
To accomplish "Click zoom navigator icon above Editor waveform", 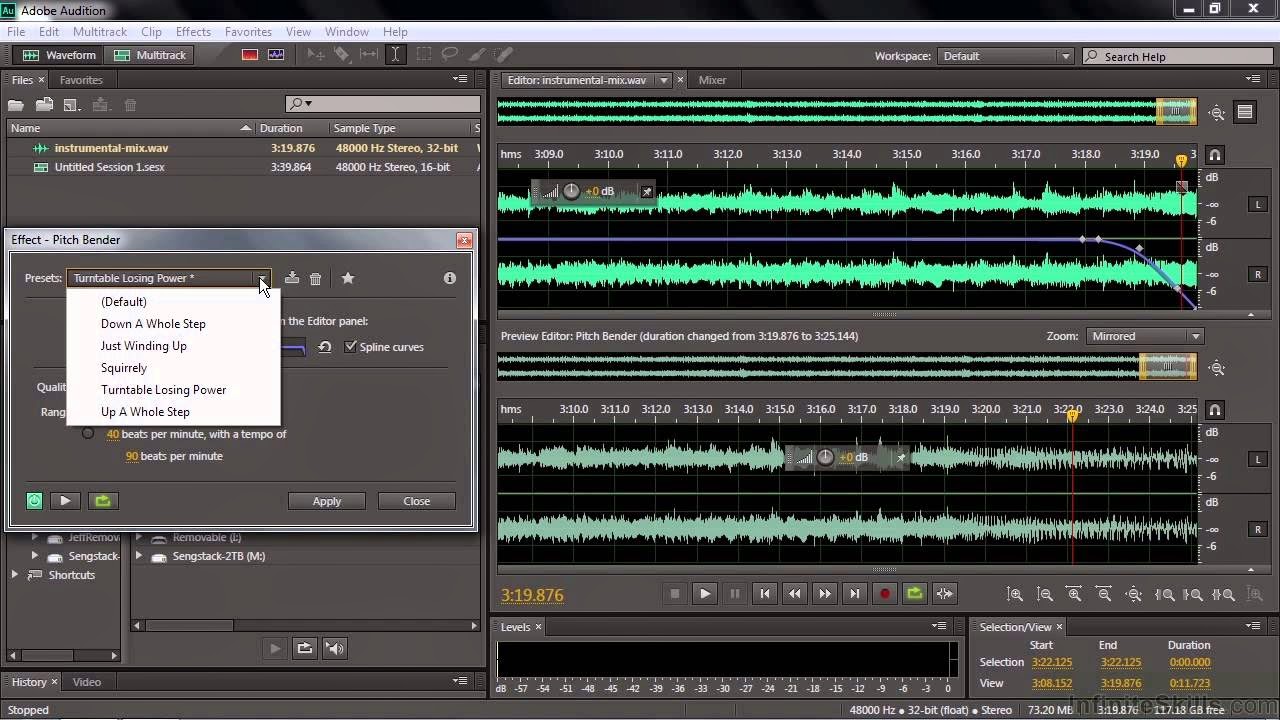I will point(1217,113).
